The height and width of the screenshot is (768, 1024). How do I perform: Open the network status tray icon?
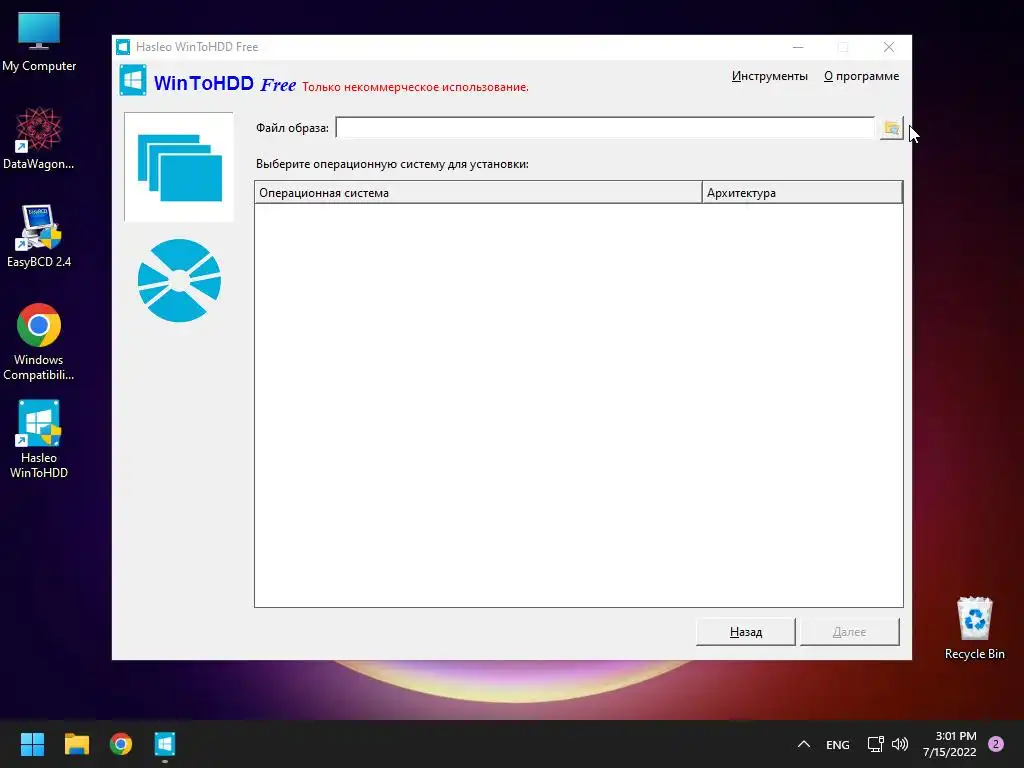point(876,744)
